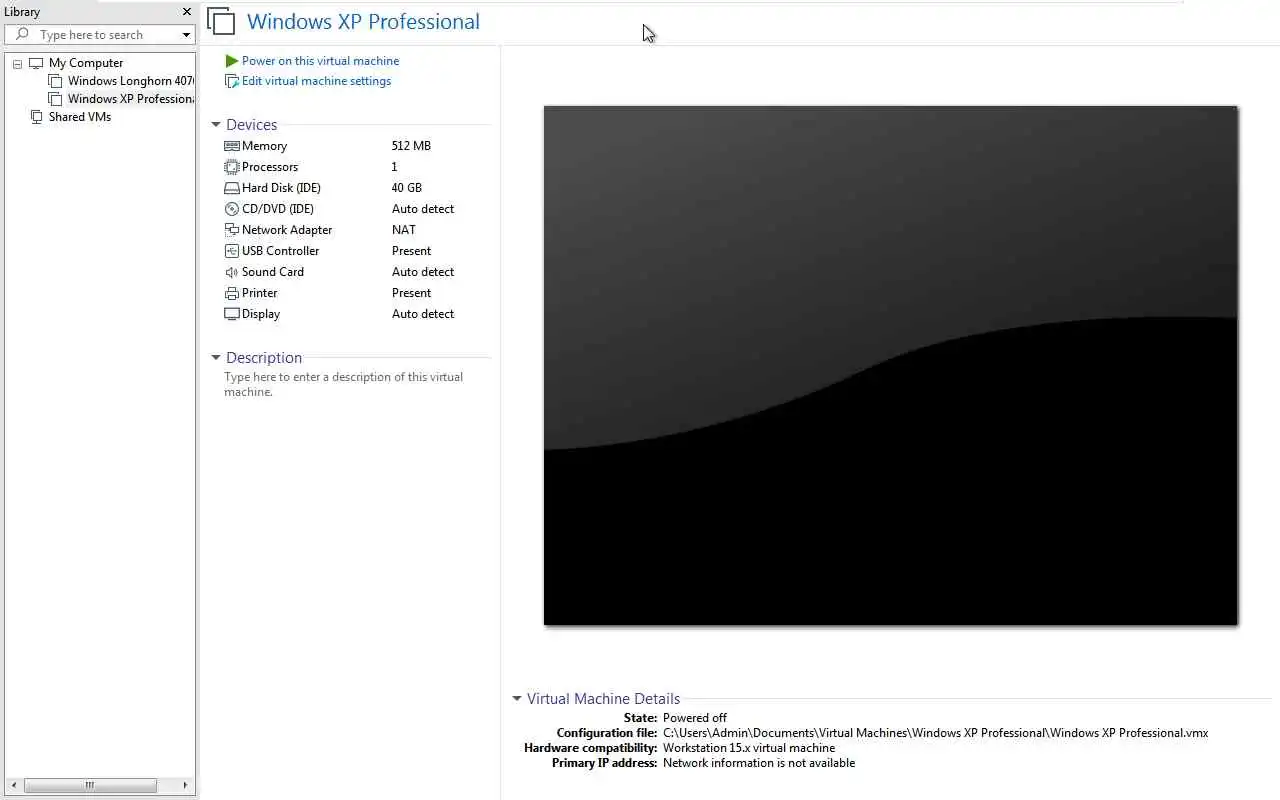Screen dimensions: 1280x800
Task: Click the description text entry area
Action: (344, 385)
